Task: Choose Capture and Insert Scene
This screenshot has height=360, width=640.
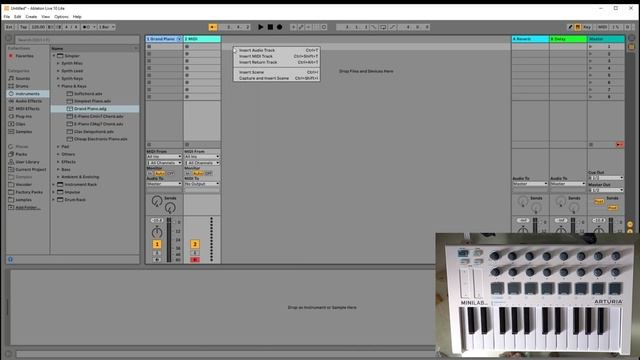Action: pos(277,78)
